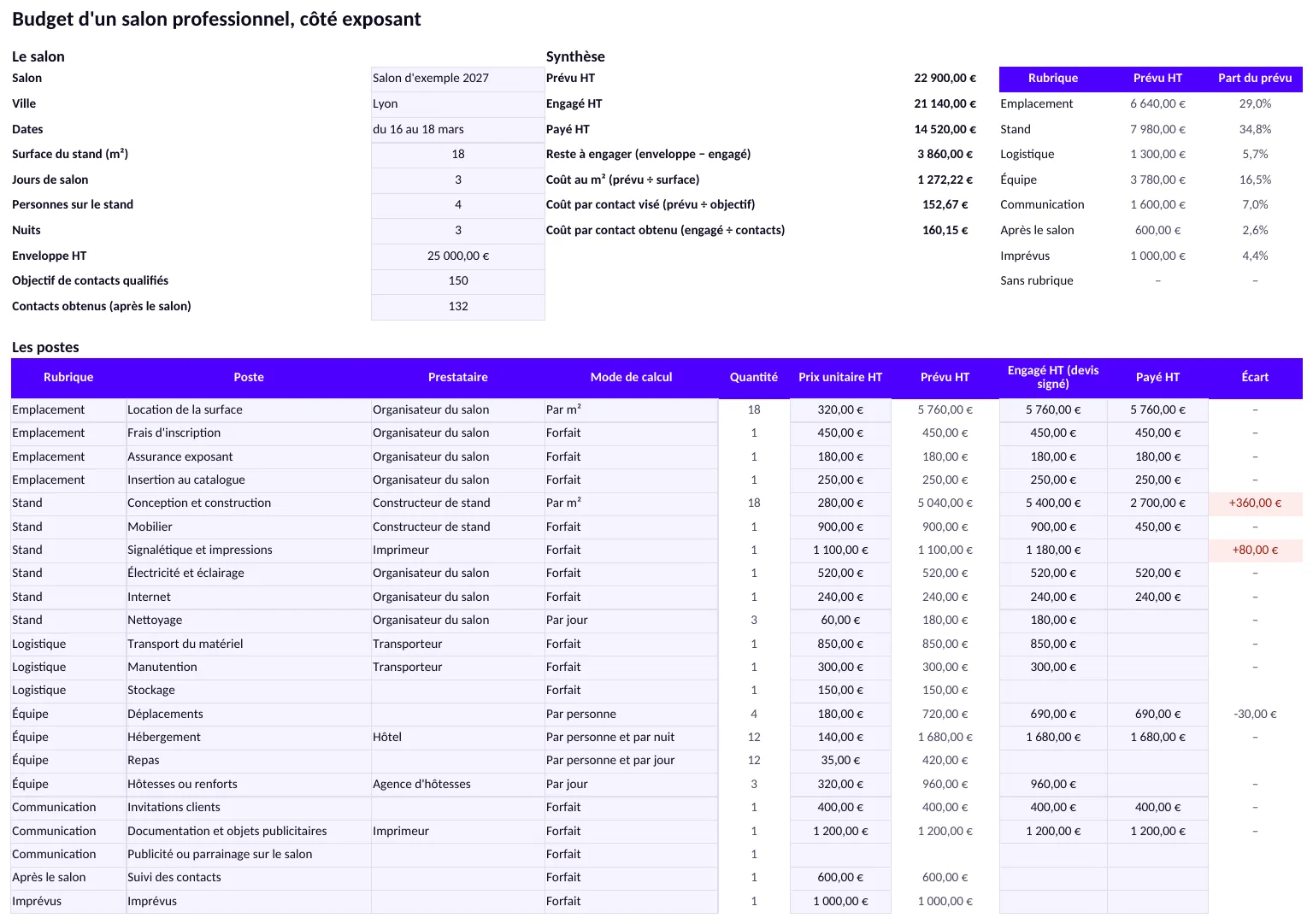
Task: Click the Enveloppe HT value "25 000,00 €"
Action: tap(458, 256)
